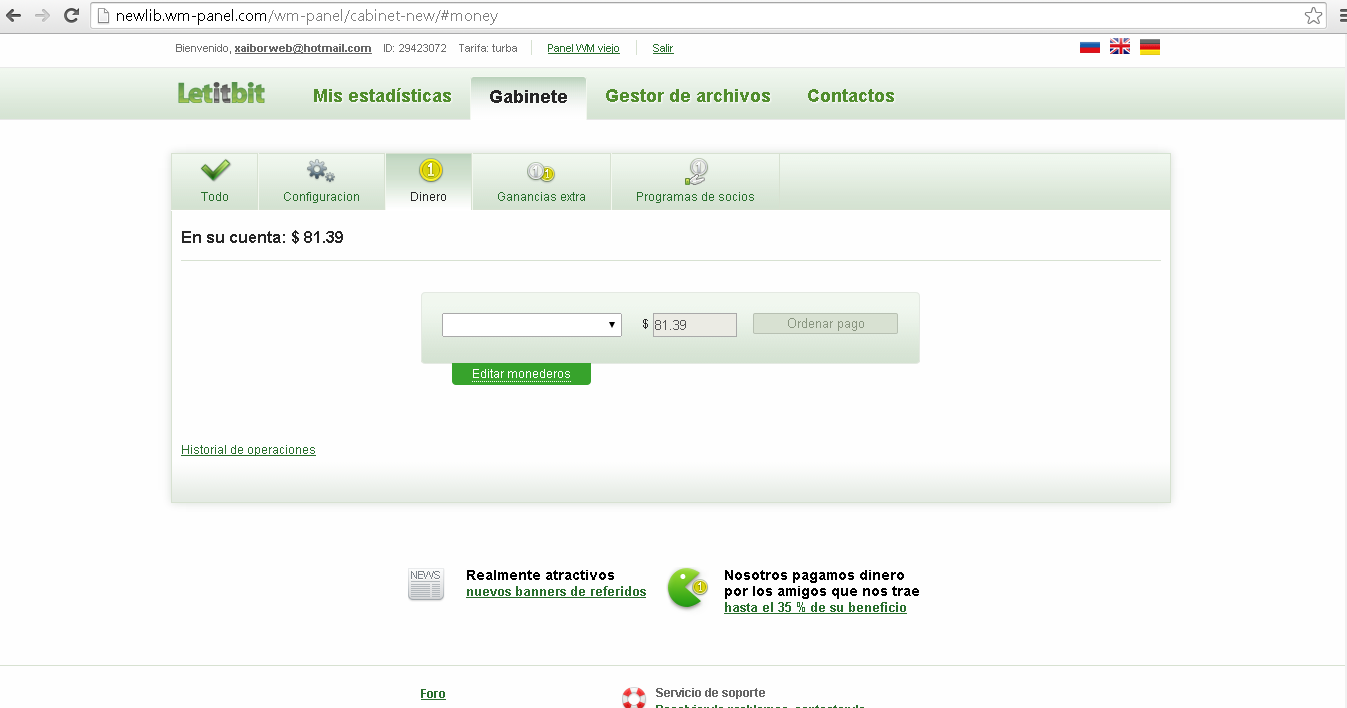Viewport: 1347px width, 708px height.
Task: Click the 'En su cuenta: $ 81.39' text
Action: click(x=262, y=238)
